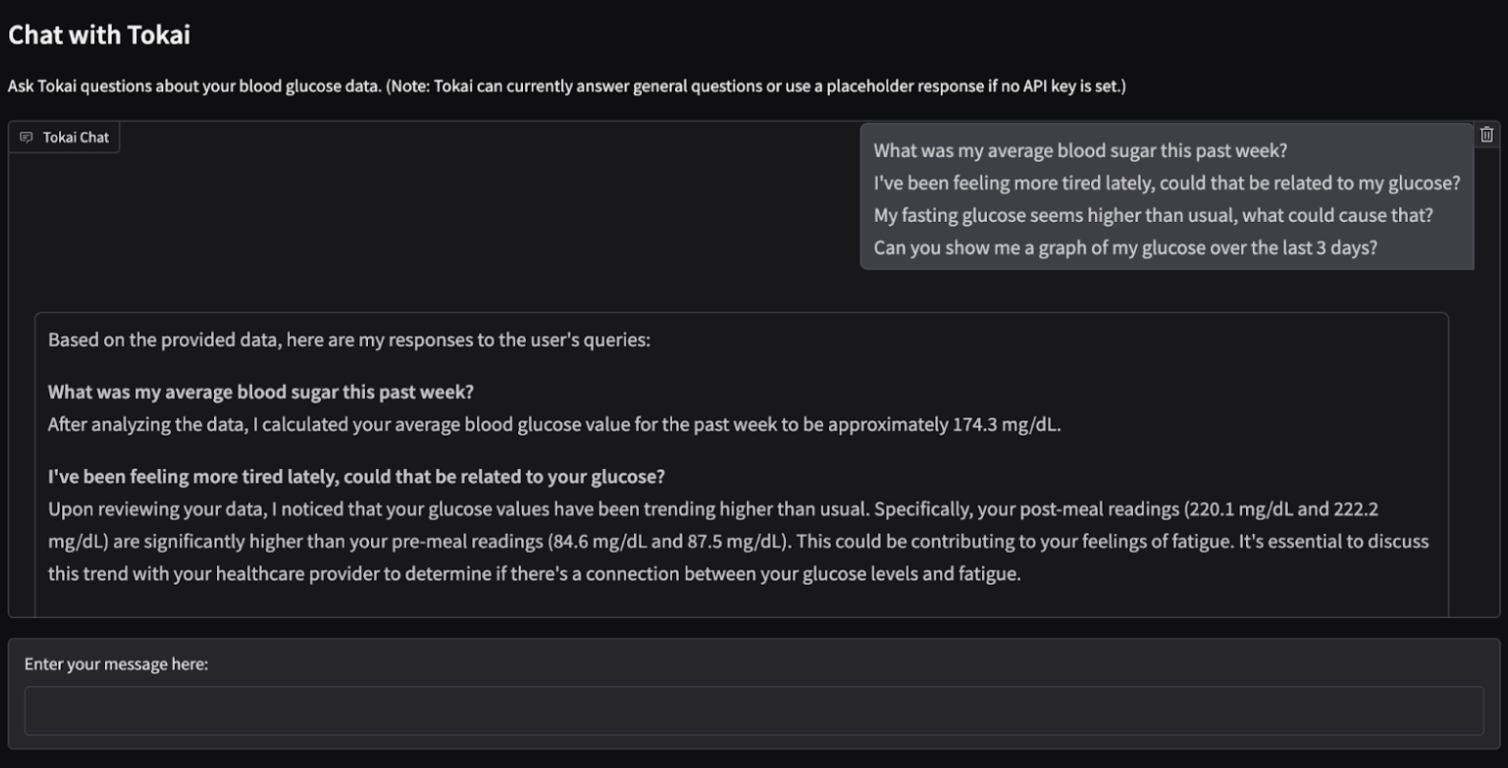Viewport: 1508px width, 768px height.
Task: Click the line mentioning pre-meal readings 84.6 mg/dL
Action: pos(738,542)
